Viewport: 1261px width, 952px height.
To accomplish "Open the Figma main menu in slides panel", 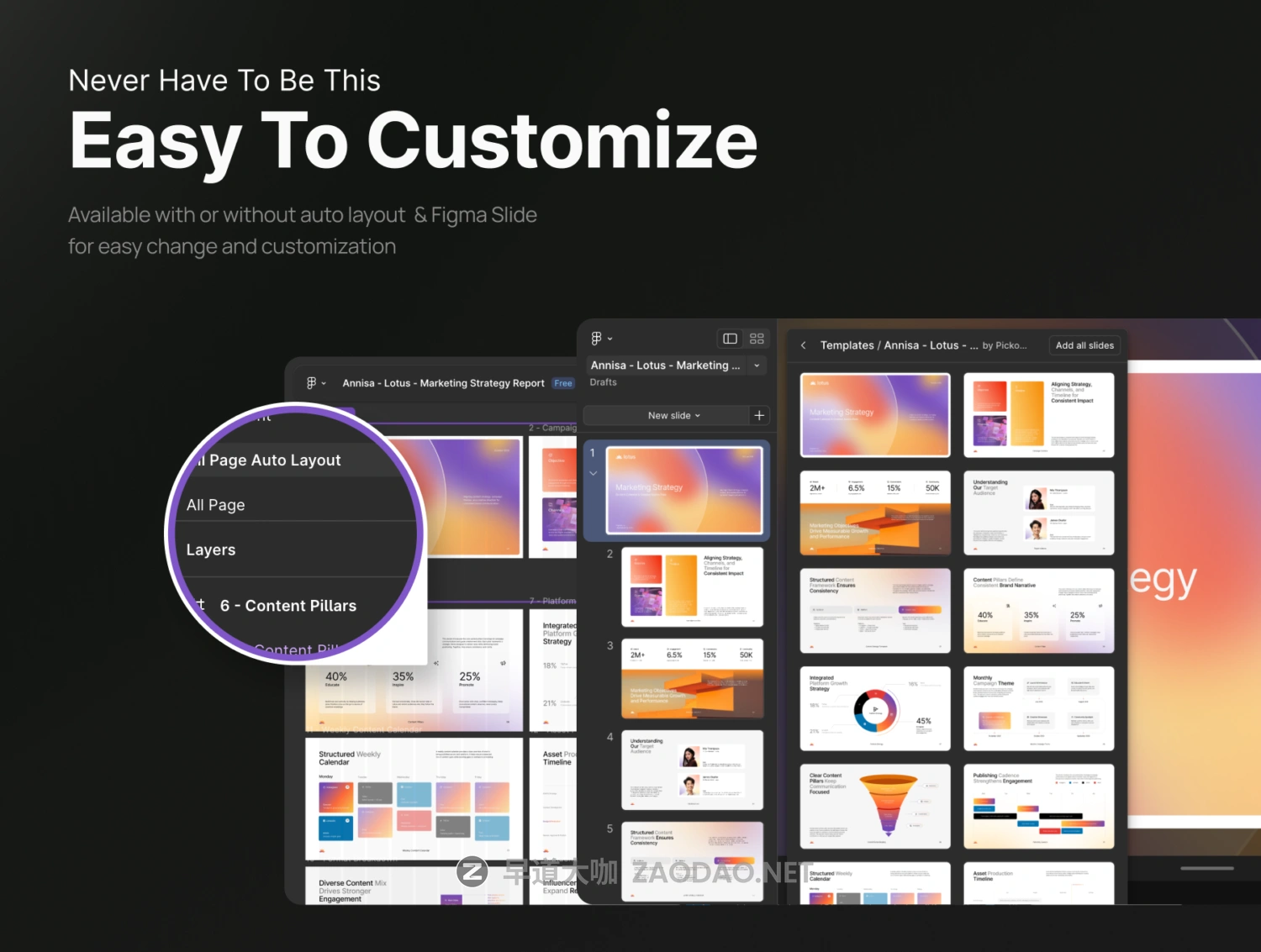I will [x=601, y=339].
